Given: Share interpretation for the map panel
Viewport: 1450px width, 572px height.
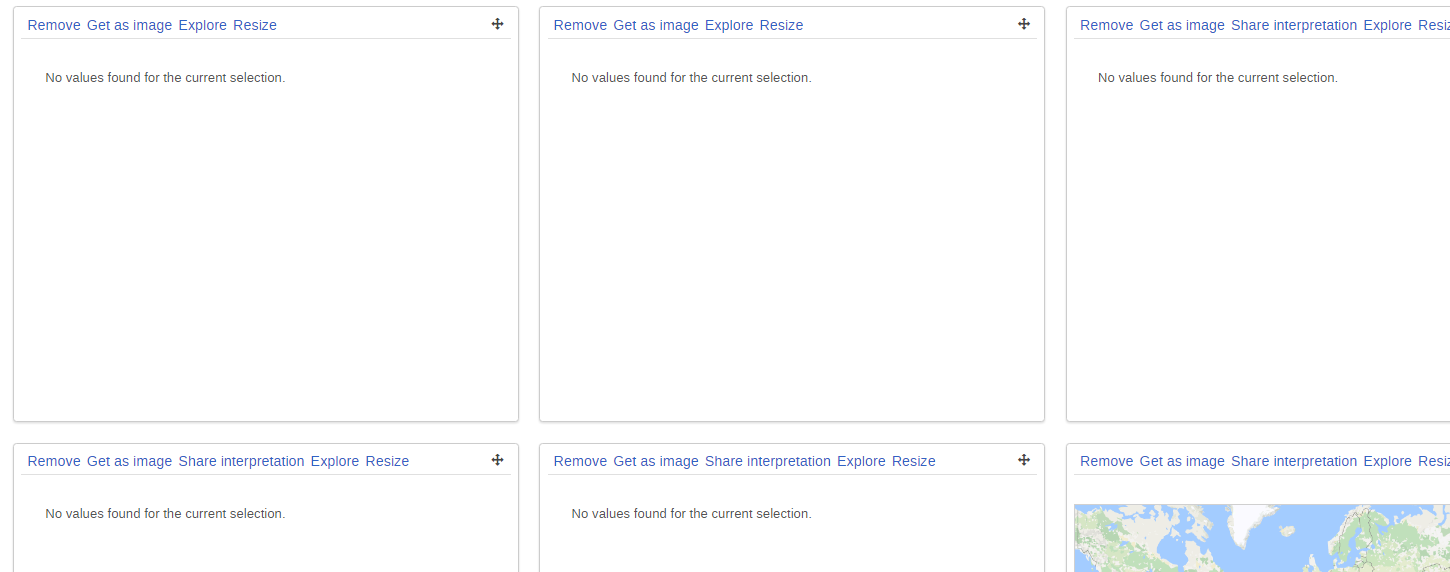Looking at the screenshot, I should coord(1294,461).
